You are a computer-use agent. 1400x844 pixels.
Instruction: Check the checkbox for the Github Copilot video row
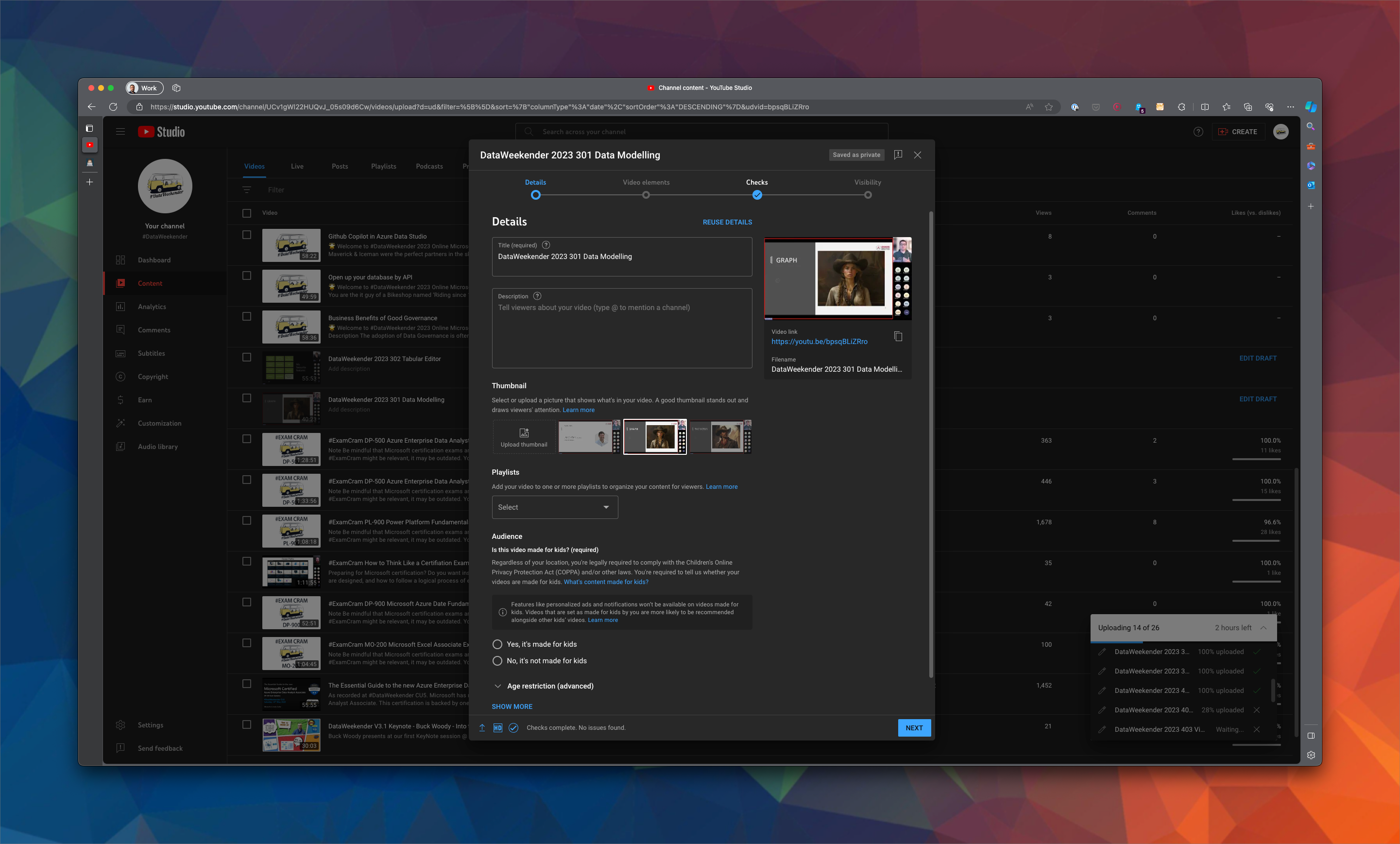(247, 234)
